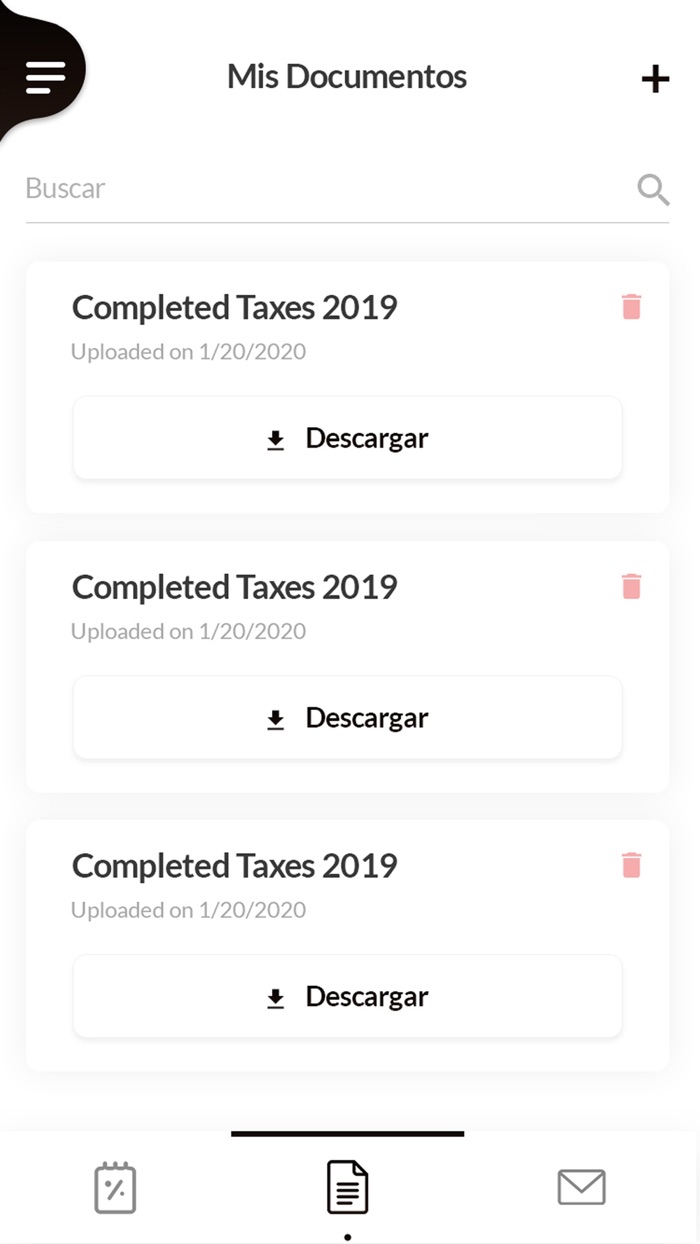Open the messages envelope icon
This screenshot has height=1244, width=700.
pos(581,1187)
